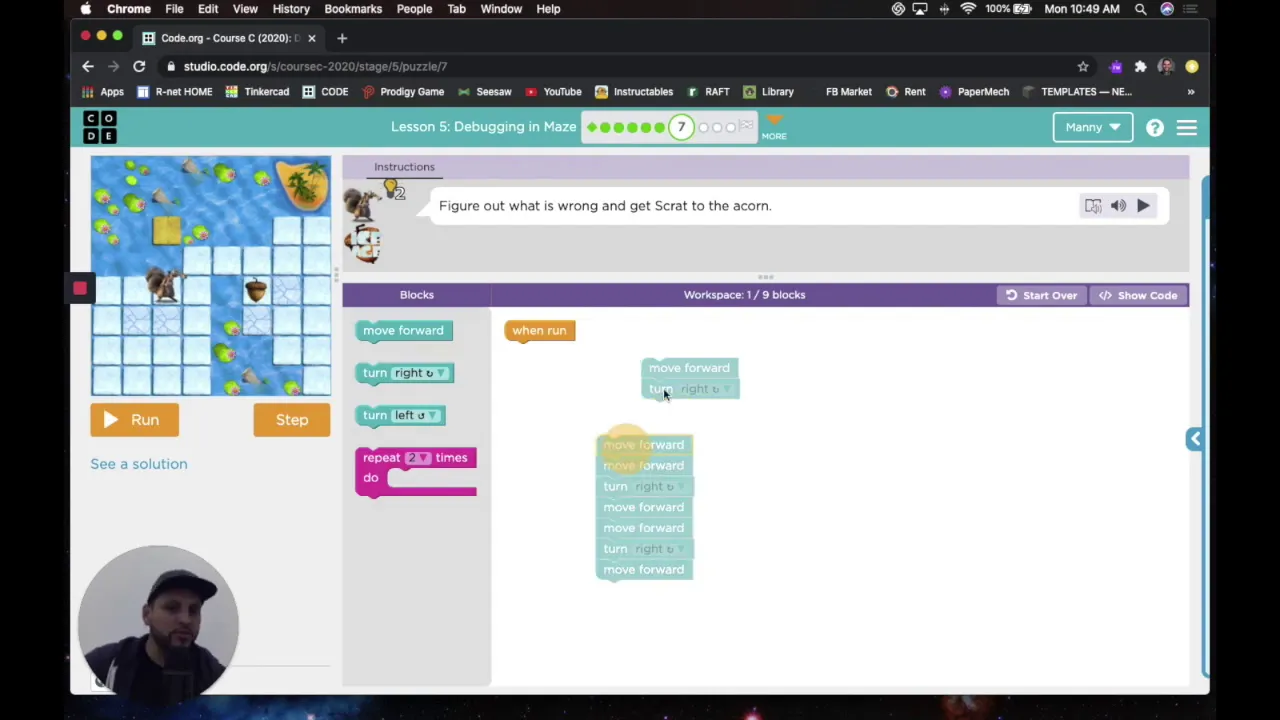The height and width of the screenshot is (720, 1280).
Task: Open Siri from the menu bar
Action: pos(1167,9)
